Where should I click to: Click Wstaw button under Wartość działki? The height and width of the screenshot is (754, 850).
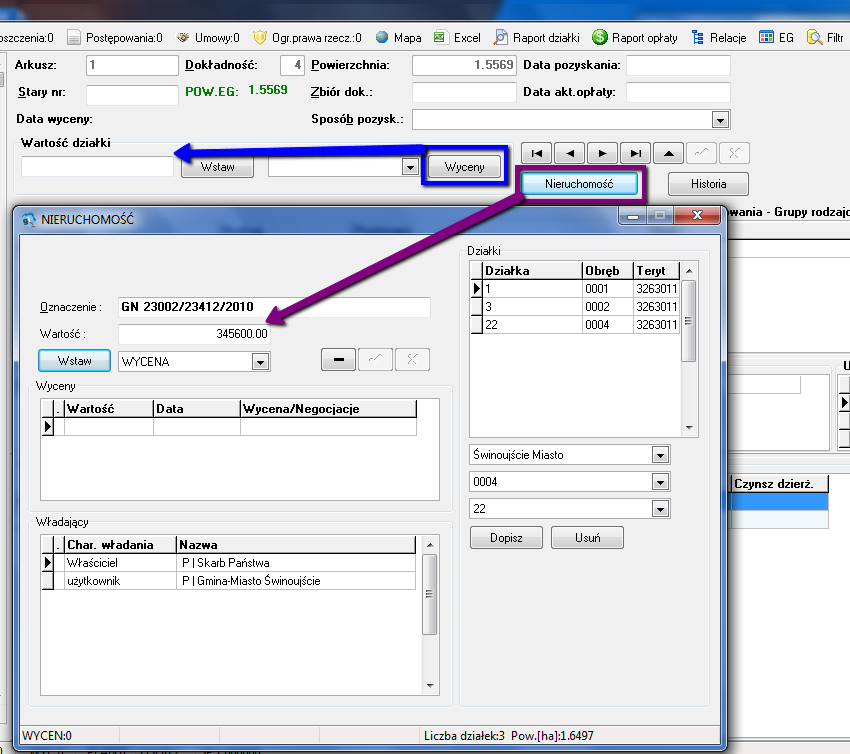click(217, 167)
